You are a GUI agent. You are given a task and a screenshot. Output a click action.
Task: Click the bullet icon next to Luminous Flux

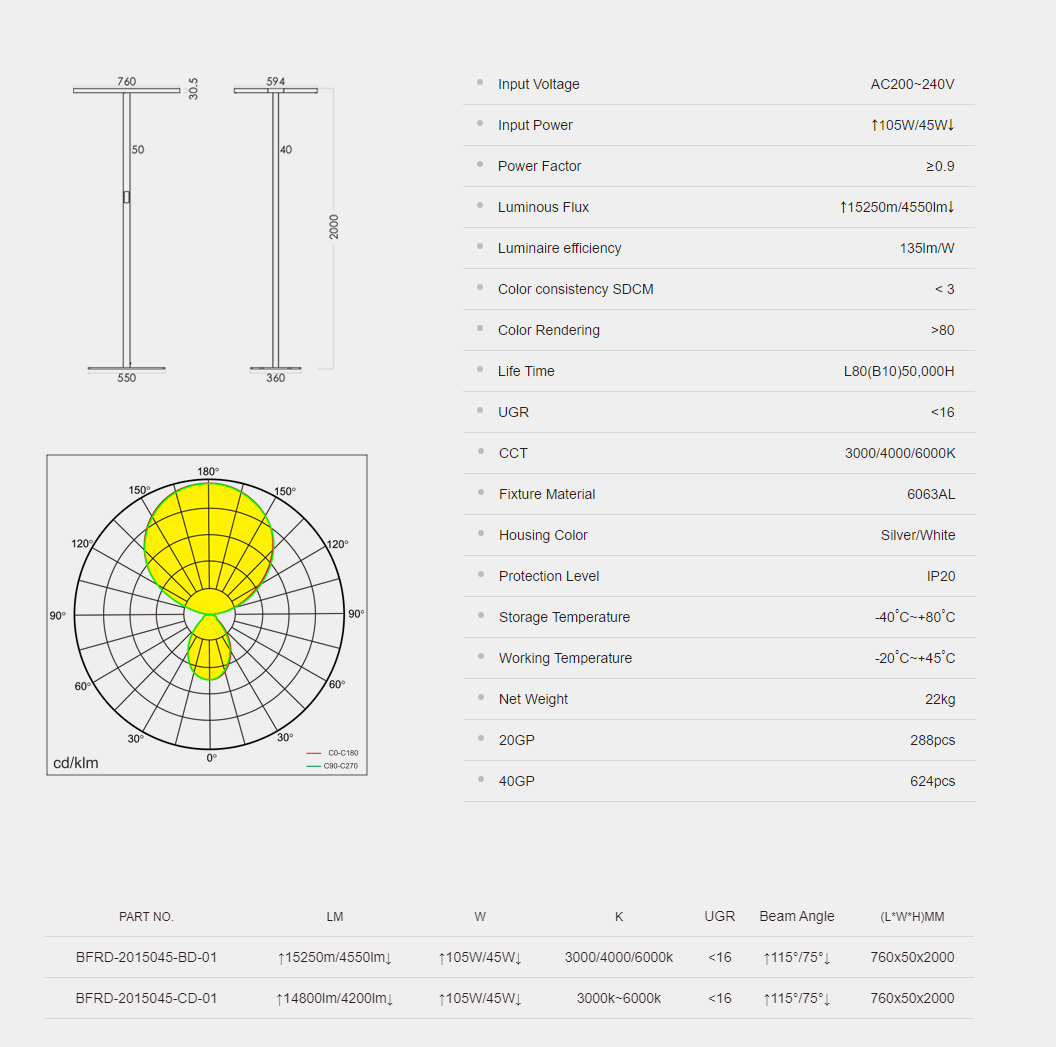click(x=480, y=206)
